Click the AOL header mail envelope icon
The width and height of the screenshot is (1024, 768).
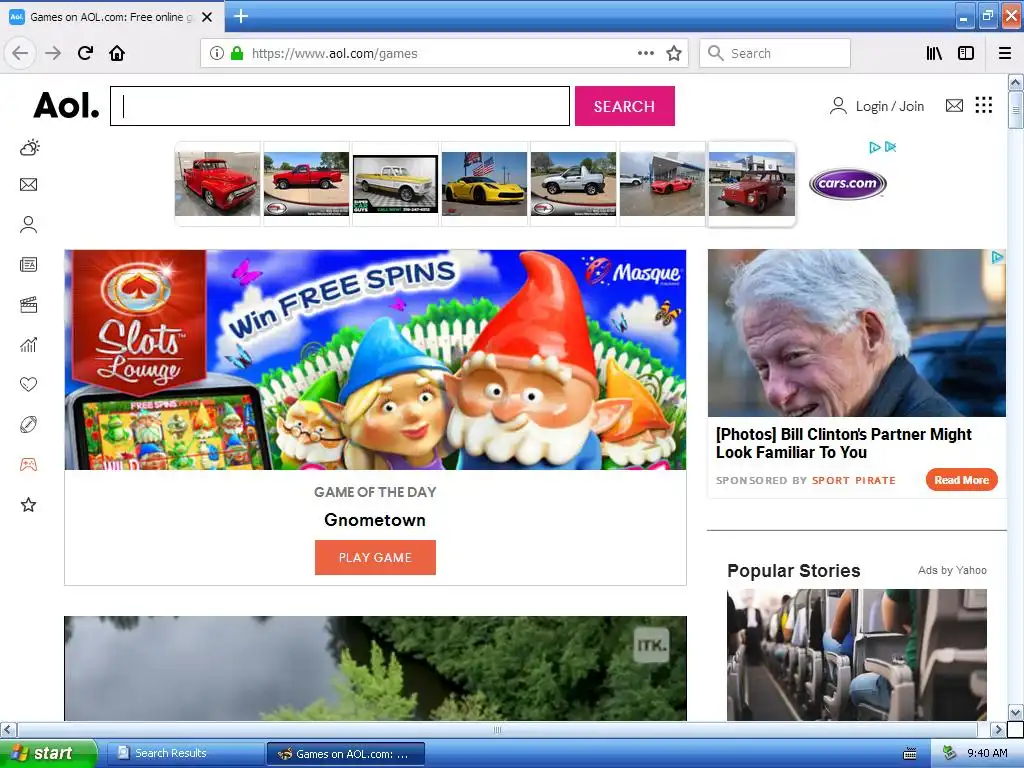click(x=954, y=105)
